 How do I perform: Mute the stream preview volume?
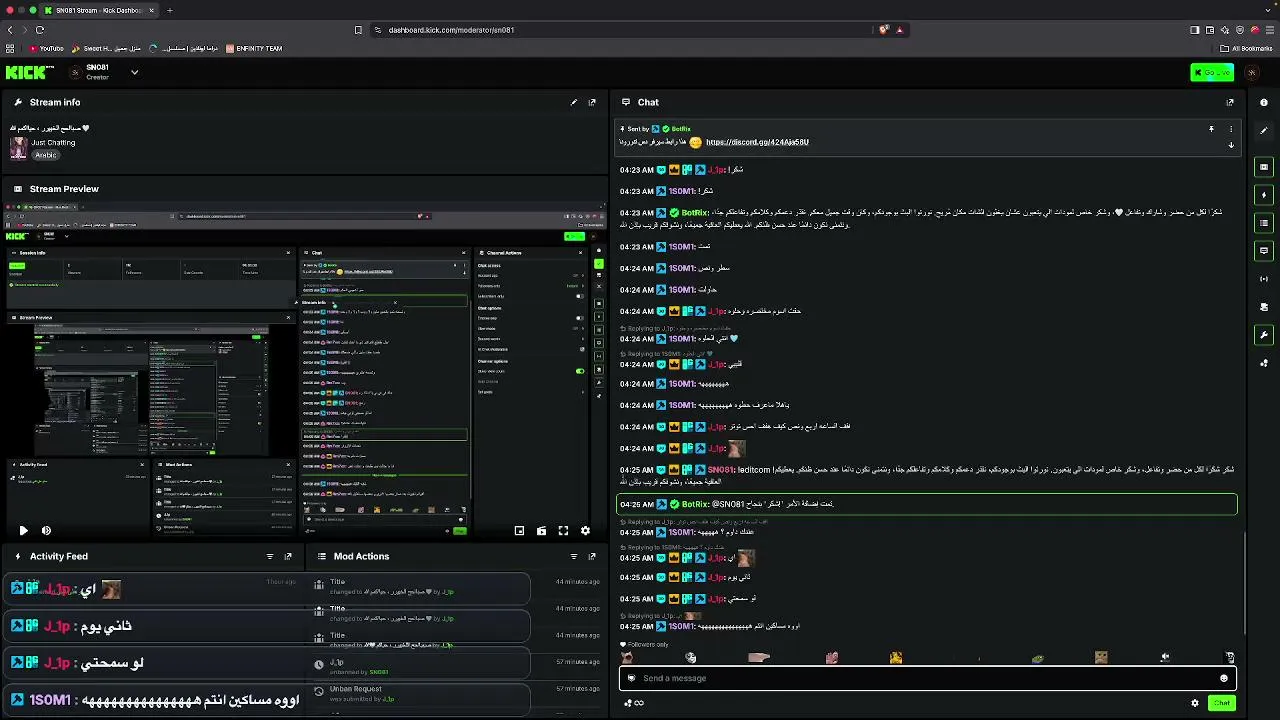pyautogui.click(x=46, y=531)
